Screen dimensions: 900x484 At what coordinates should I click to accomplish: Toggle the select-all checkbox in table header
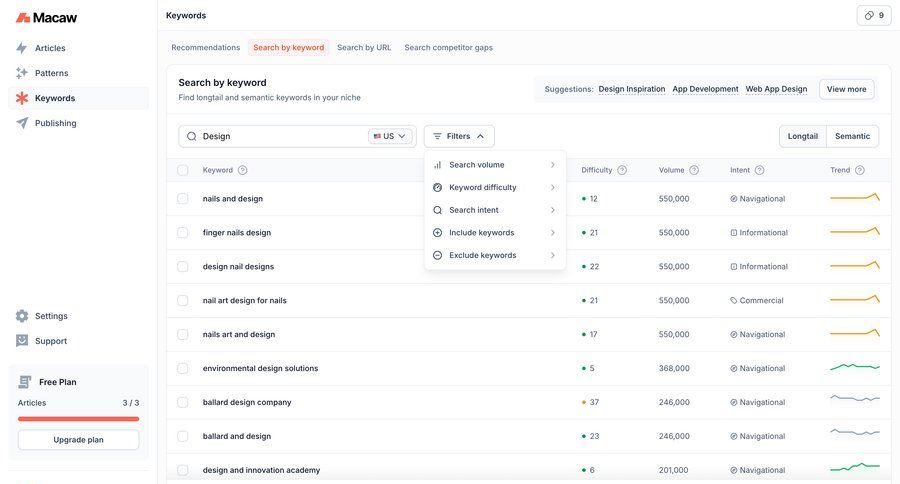[183, 170]
